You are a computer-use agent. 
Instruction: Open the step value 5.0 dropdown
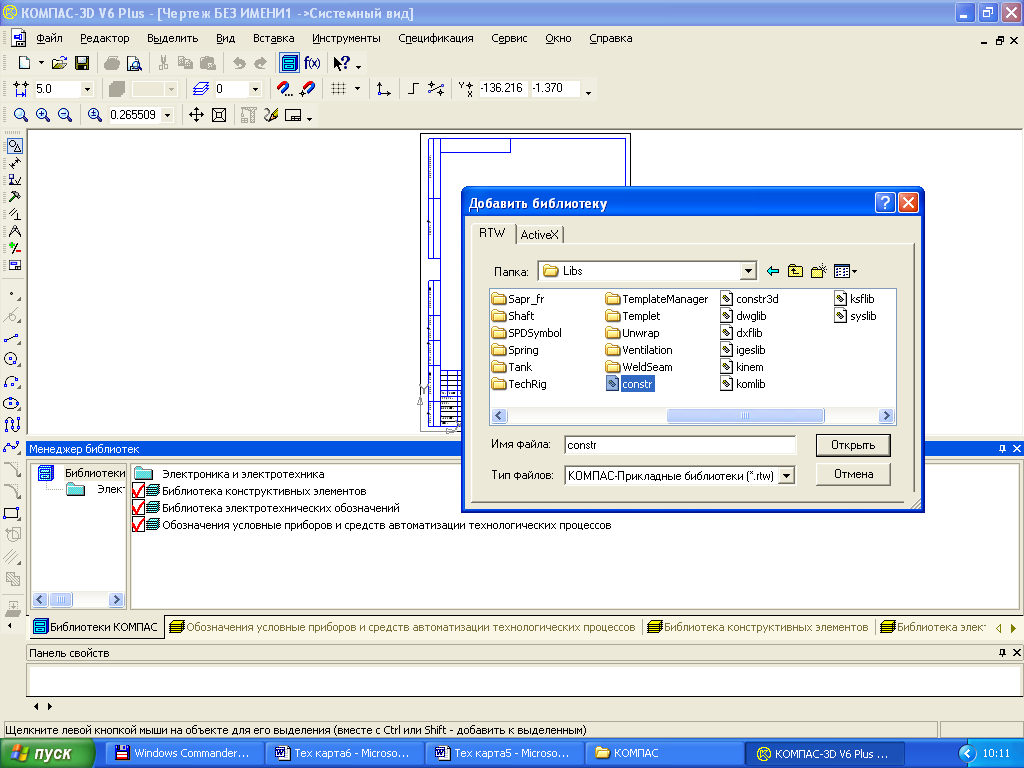[87, 89]
